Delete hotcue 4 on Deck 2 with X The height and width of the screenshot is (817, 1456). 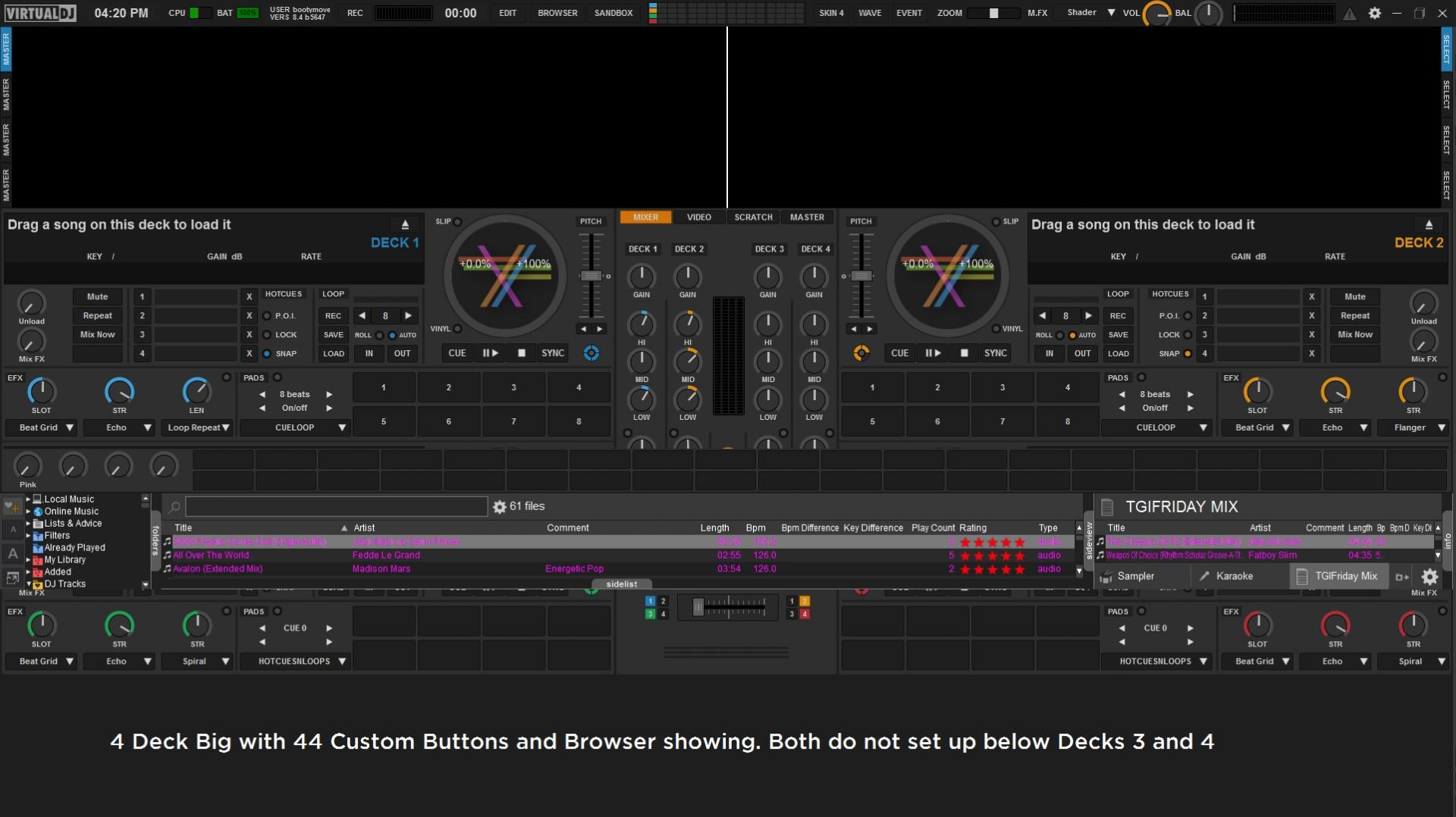1312,353
